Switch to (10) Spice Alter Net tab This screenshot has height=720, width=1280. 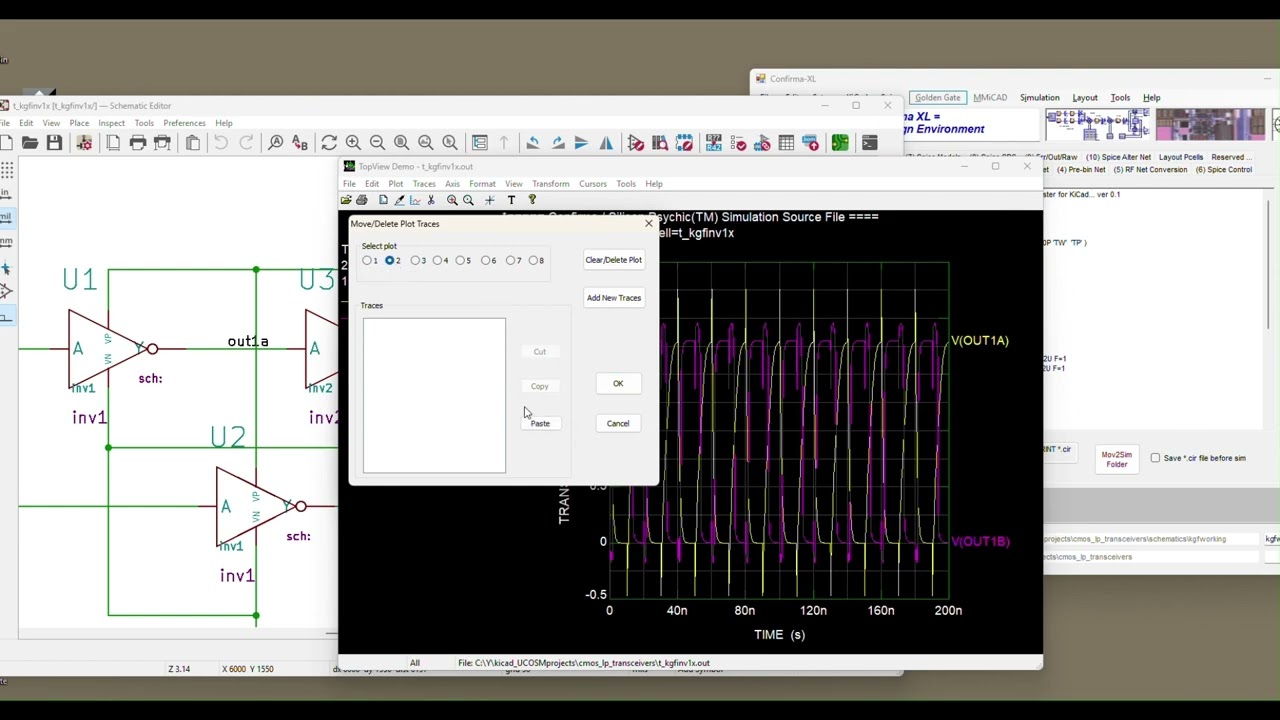pos(1118,157)
